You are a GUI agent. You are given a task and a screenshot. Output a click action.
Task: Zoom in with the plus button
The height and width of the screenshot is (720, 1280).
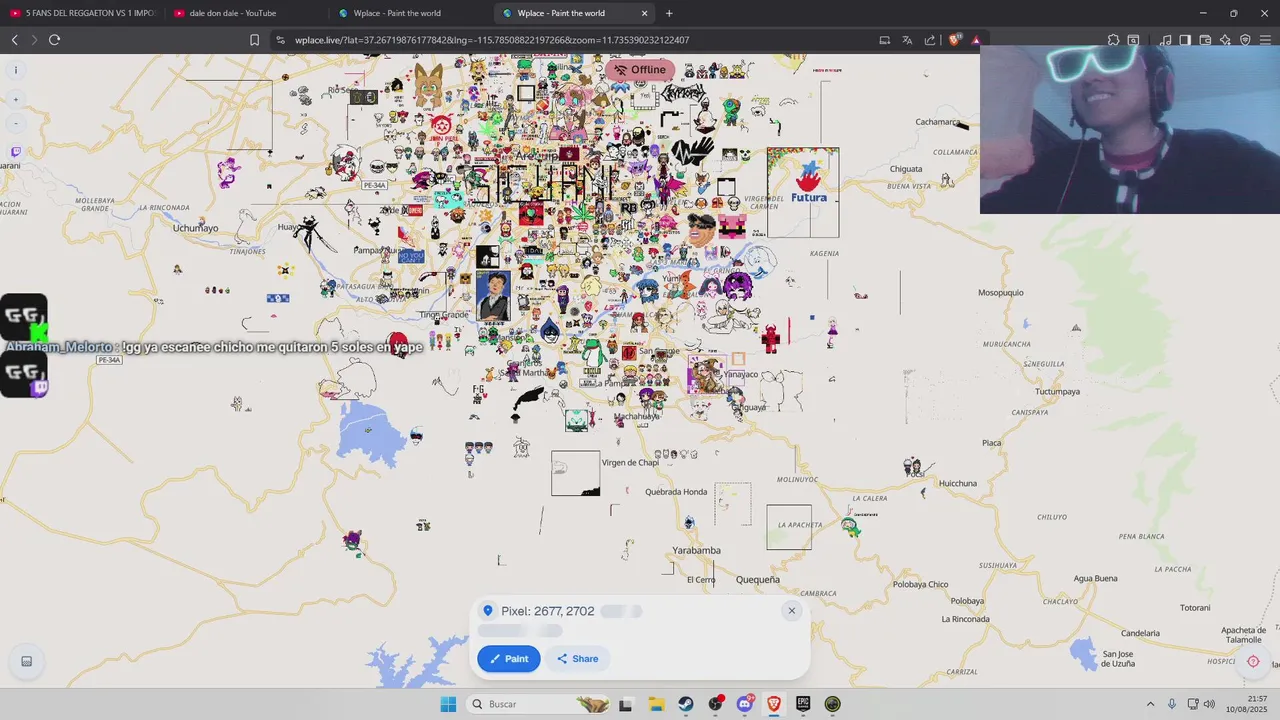16,99
